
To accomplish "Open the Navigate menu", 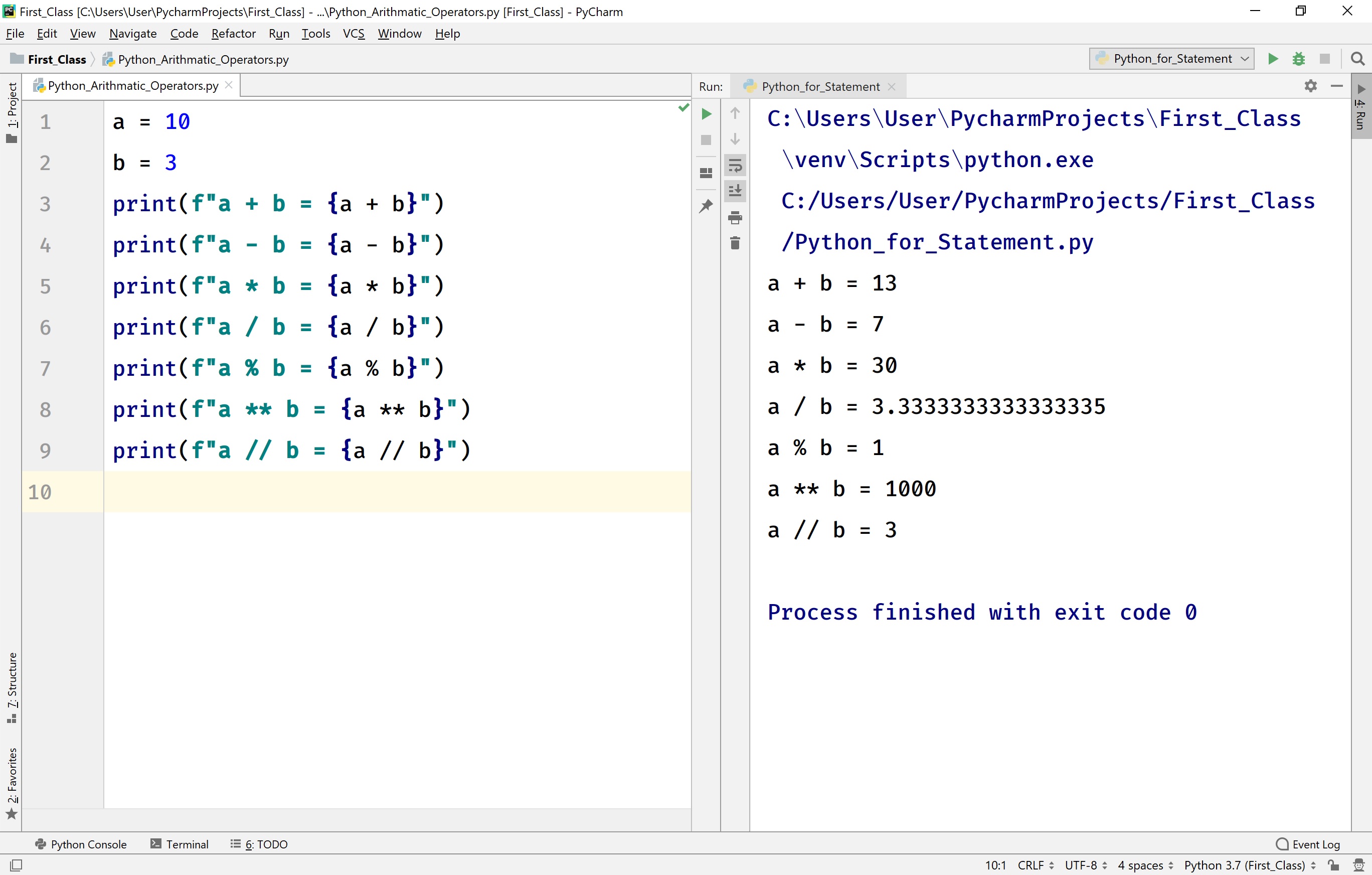I will [133, 34].
